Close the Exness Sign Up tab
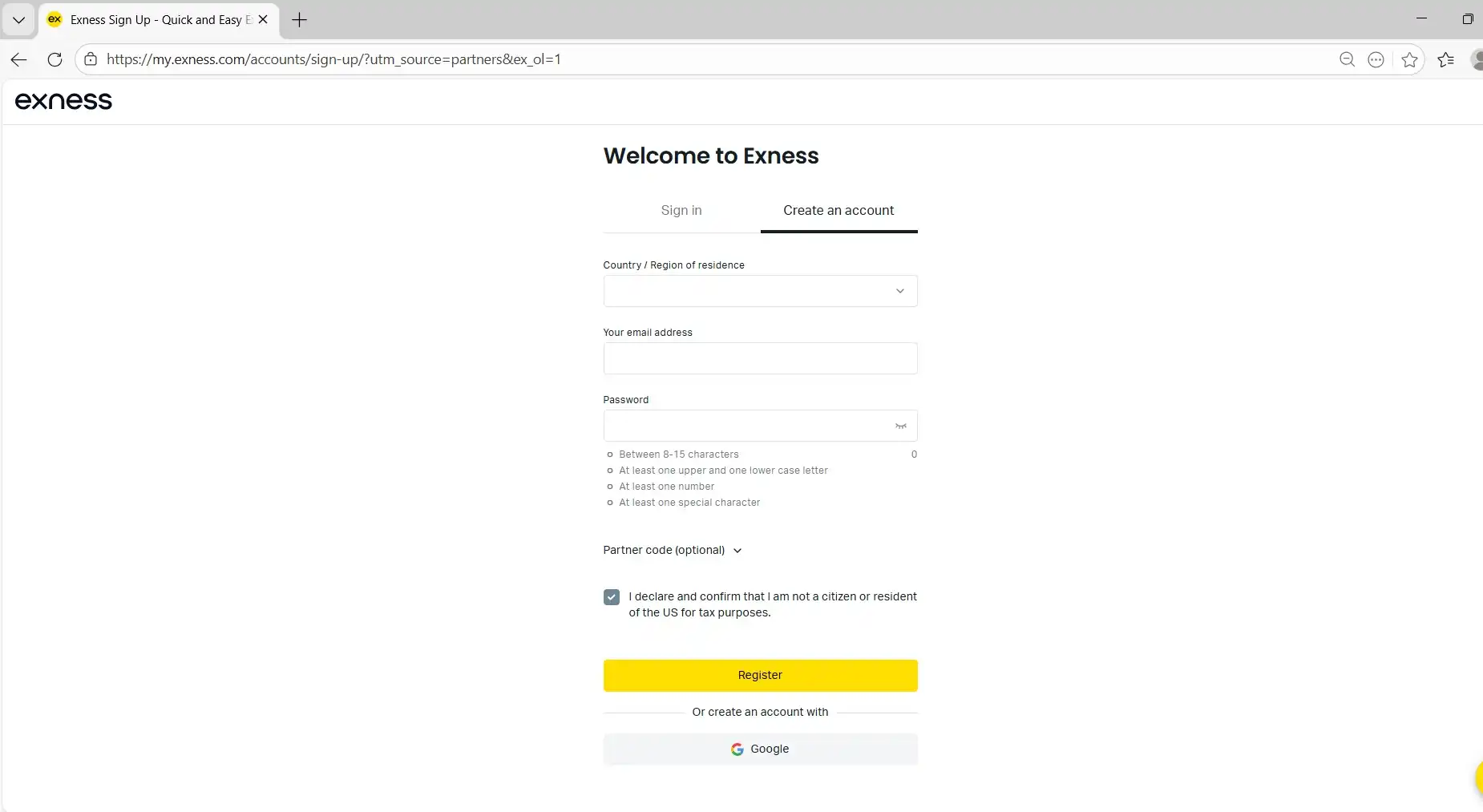 263,20
